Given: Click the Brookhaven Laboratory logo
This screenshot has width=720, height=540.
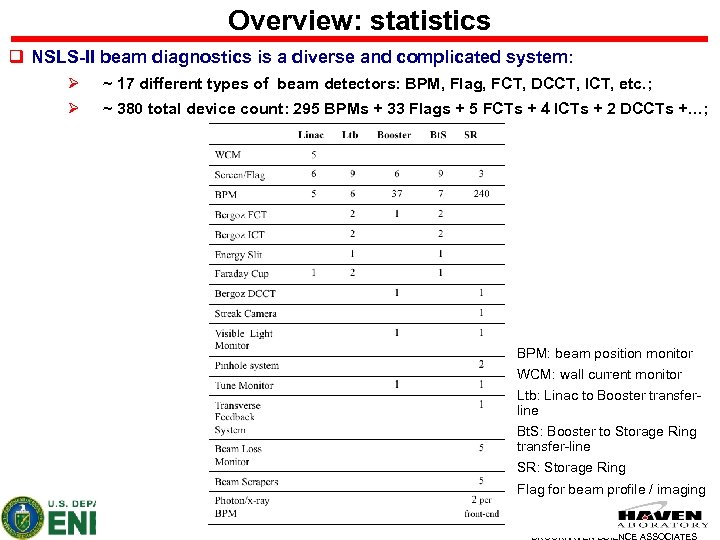Looking at the screenshot, I should click(662, 518).
